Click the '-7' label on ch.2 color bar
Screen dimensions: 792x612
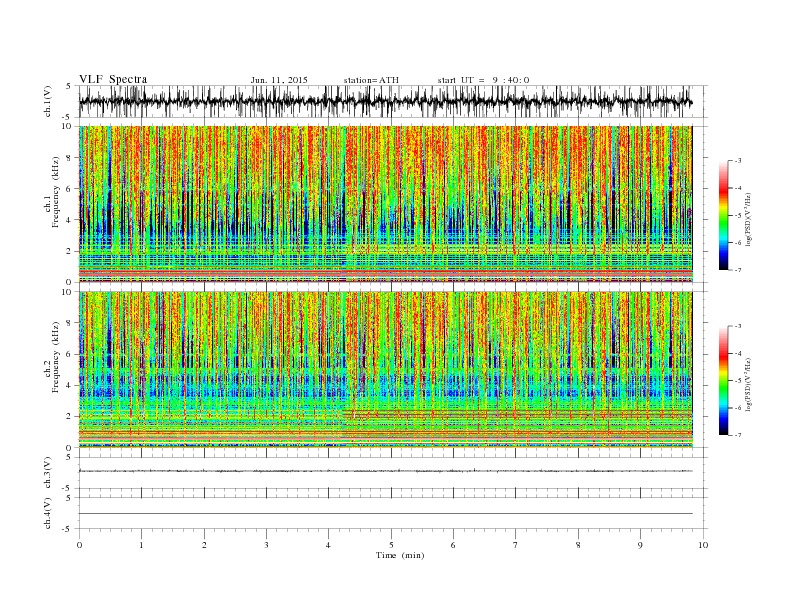tap(737, 435)
